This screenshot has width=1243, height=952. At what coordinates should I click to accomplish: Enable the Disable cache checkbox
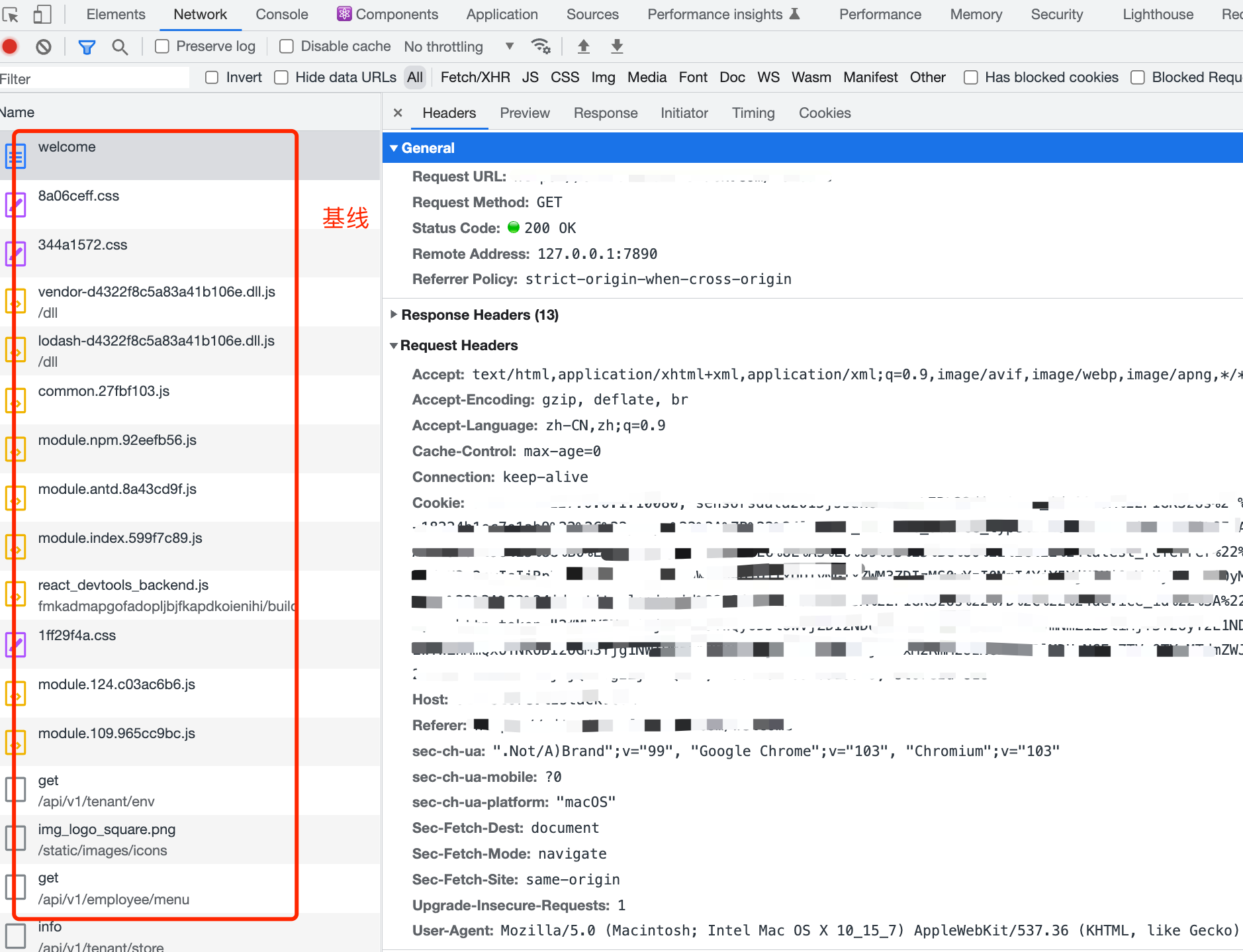coord(287,46)
